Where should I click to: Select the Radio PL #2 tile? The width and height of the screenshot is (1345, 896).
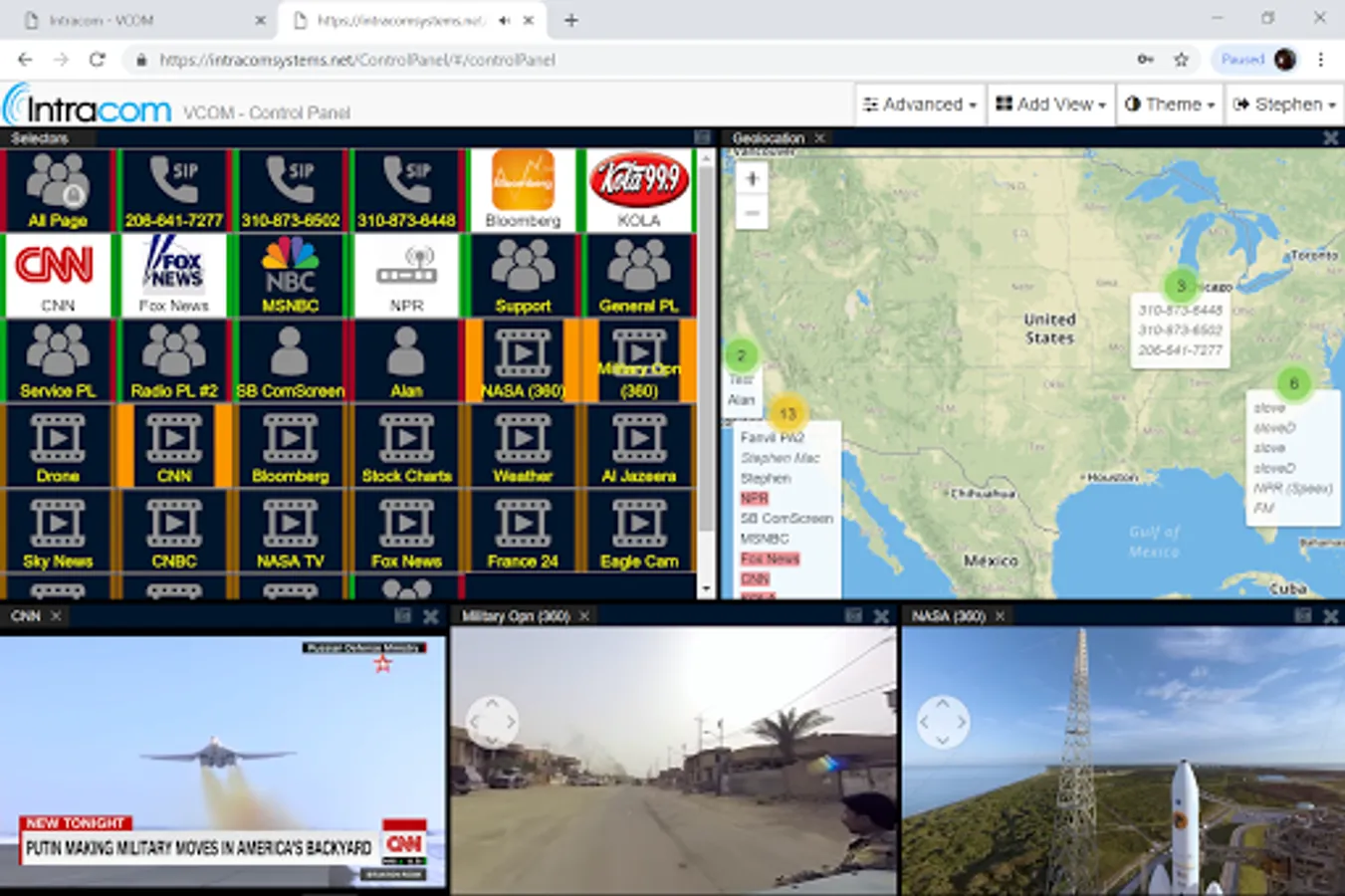click(174, 361)
